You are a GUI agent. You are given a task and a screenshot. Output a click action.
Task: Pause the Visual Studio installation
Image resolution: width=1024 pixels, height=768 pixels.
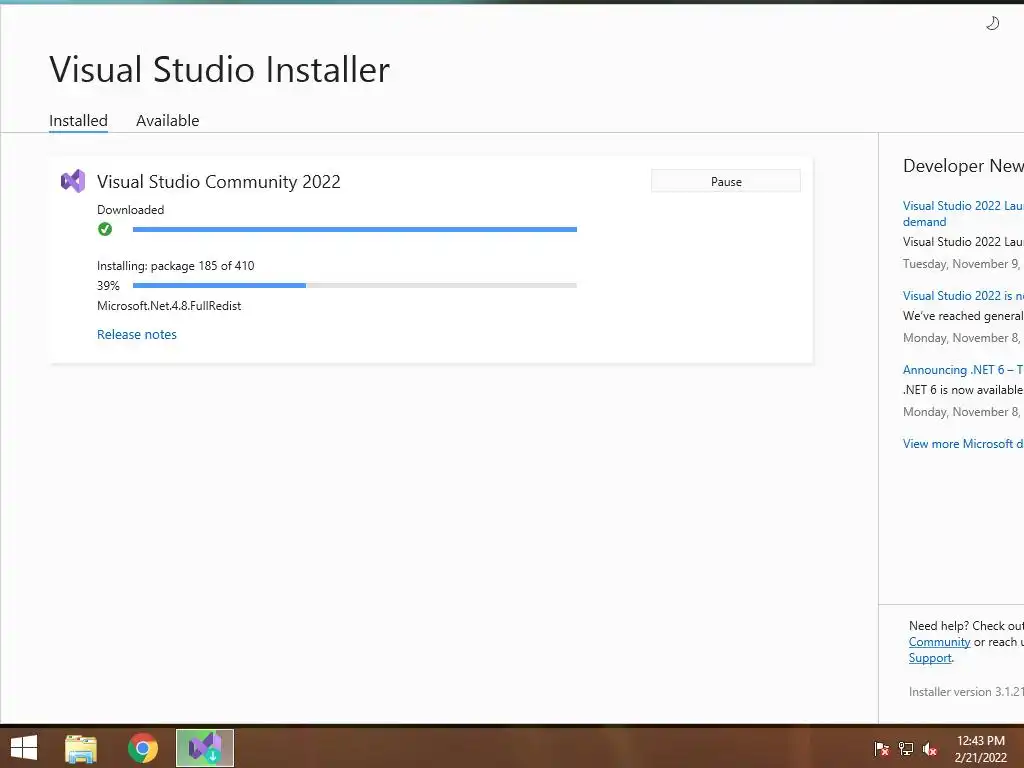click(x=726, y=182)
